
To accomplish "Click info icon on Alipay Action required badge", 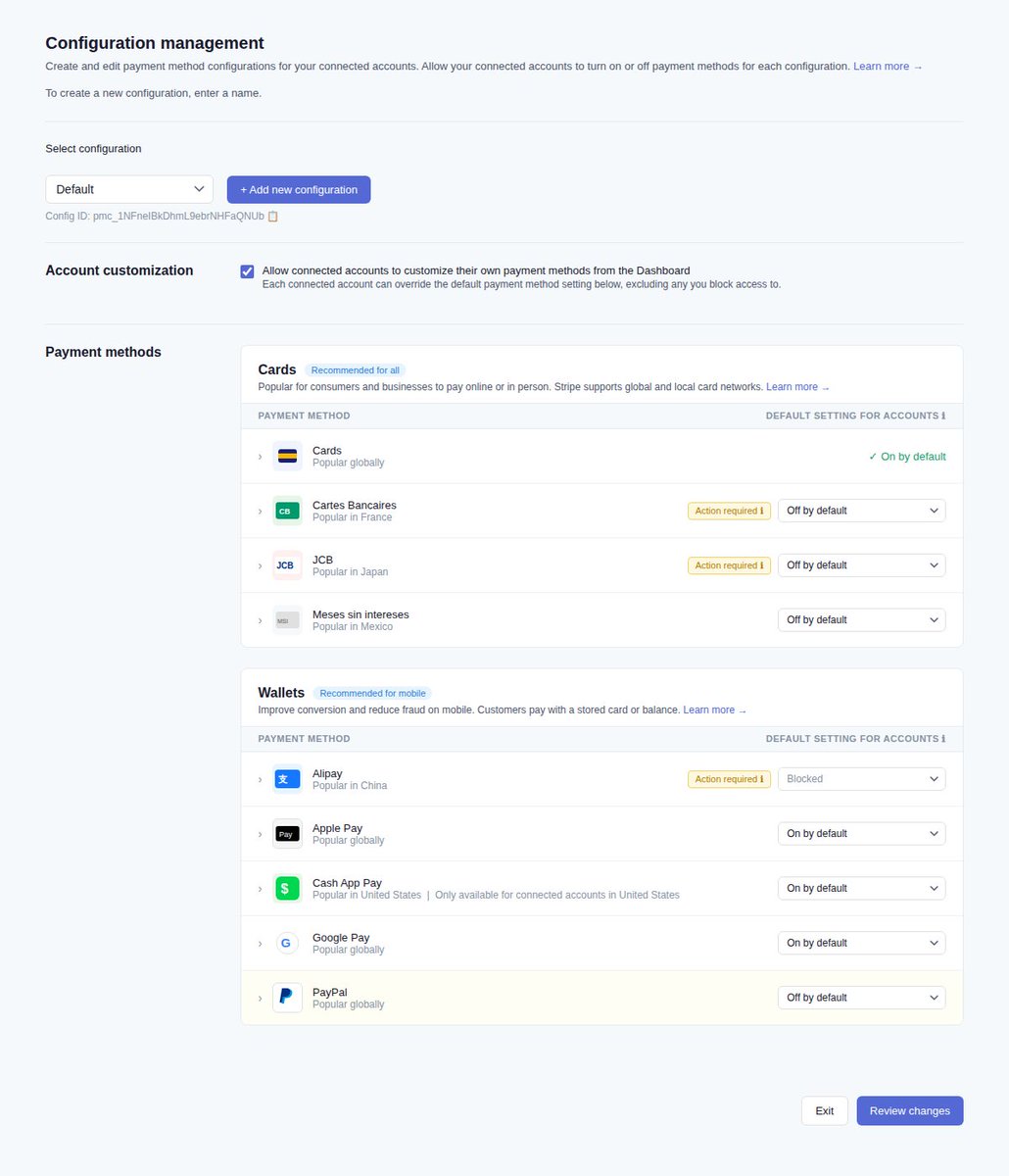I will click(761, 779).
